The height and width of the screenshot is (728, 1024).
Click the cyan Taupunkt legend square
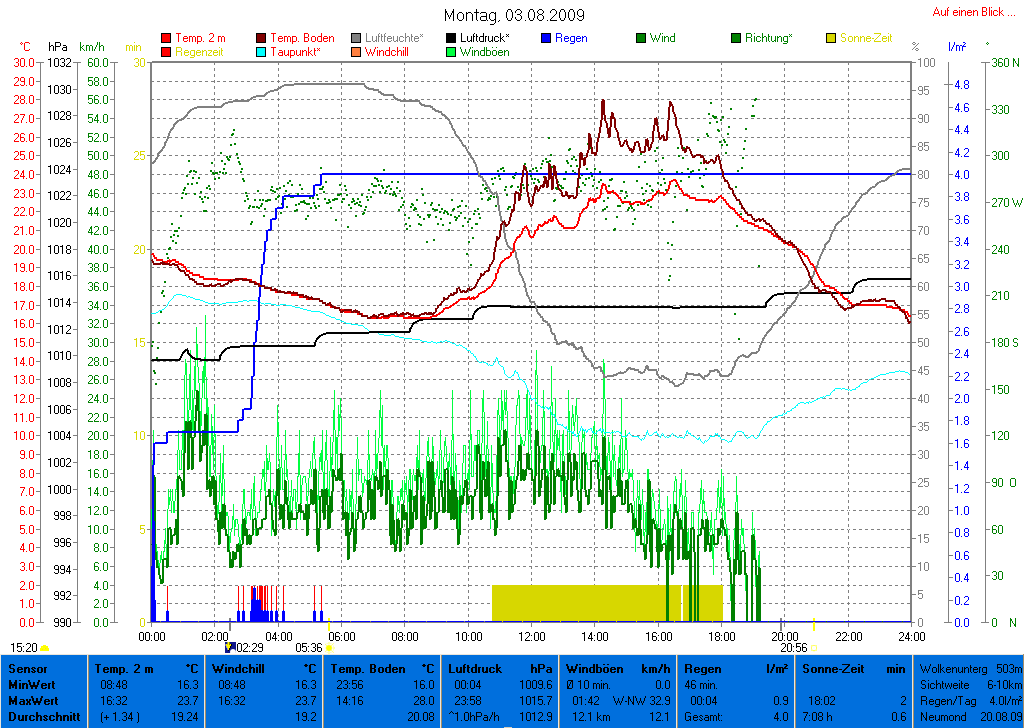[262, 52]
